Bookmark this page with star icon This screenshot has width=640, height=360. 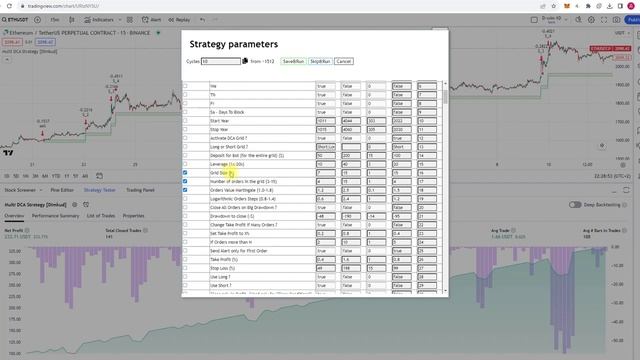click(x=554, y=6)
